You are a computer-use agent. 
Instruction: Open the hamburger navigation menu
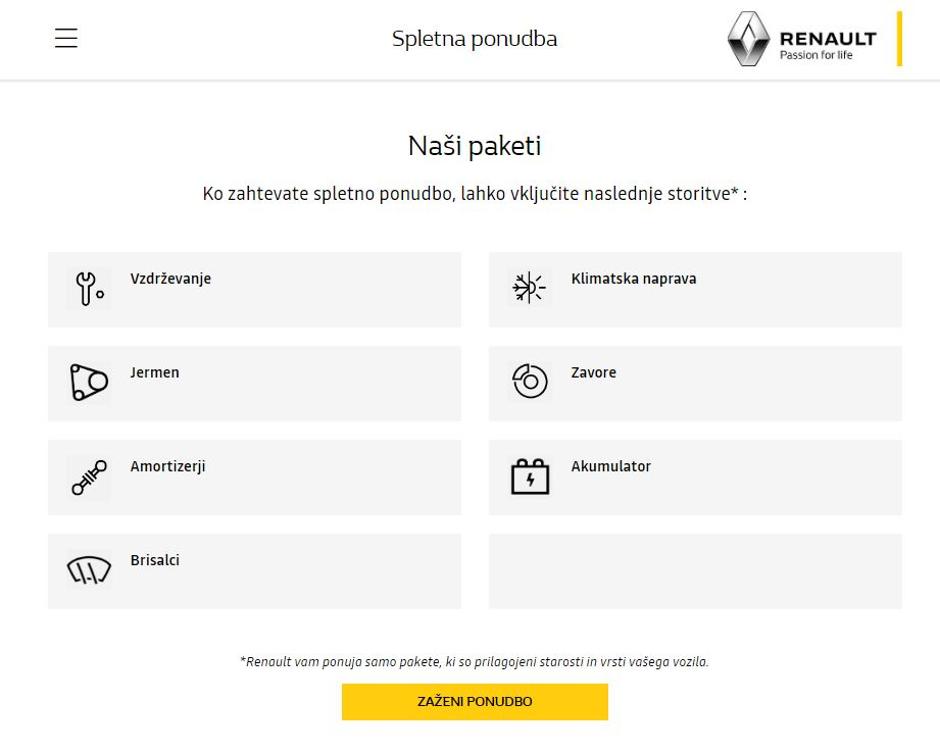[x=65, y=38]
